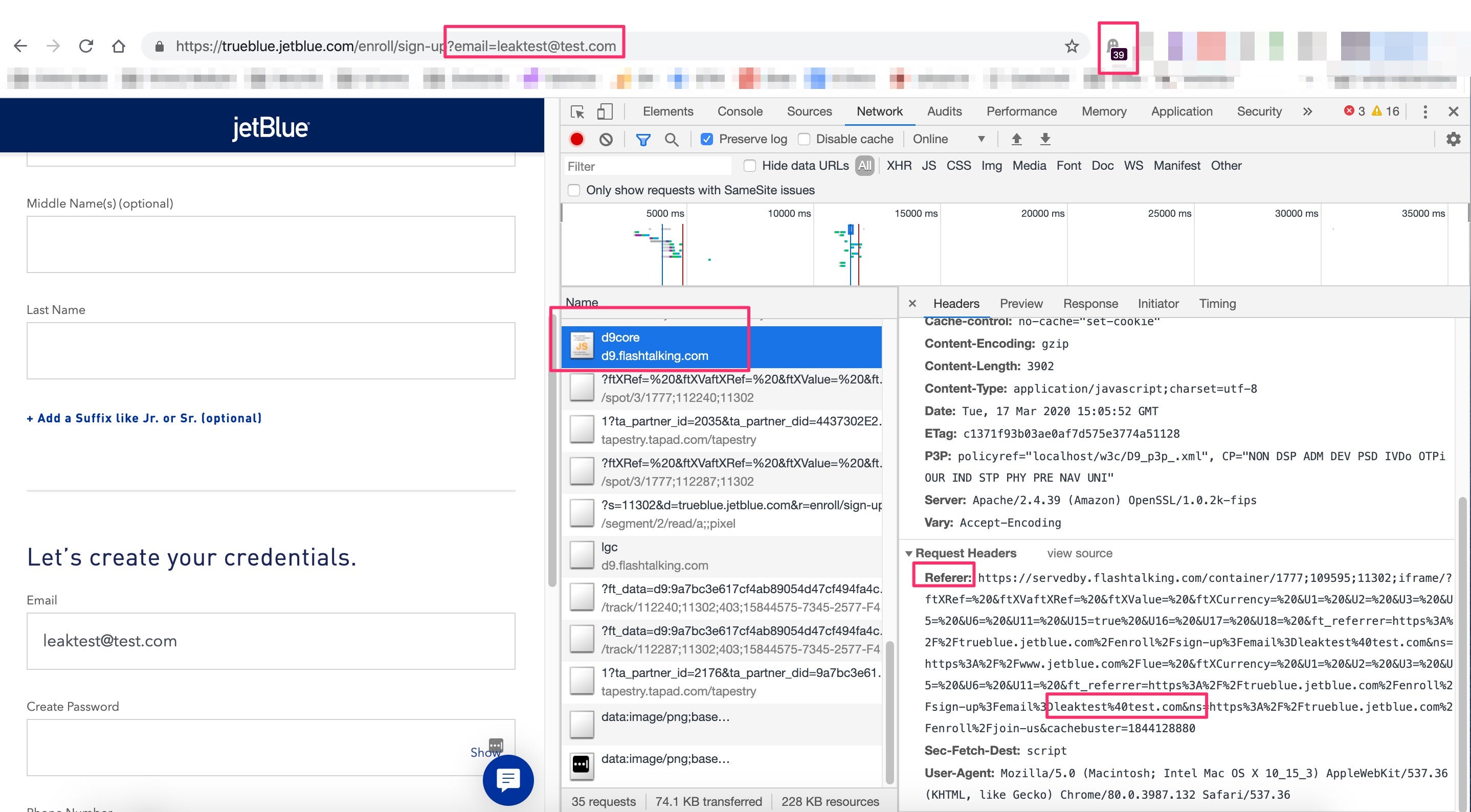The height and width of the screenshot is (812, 1471).
Task: Switch to the Console tab
Action: tap(740, 111)
